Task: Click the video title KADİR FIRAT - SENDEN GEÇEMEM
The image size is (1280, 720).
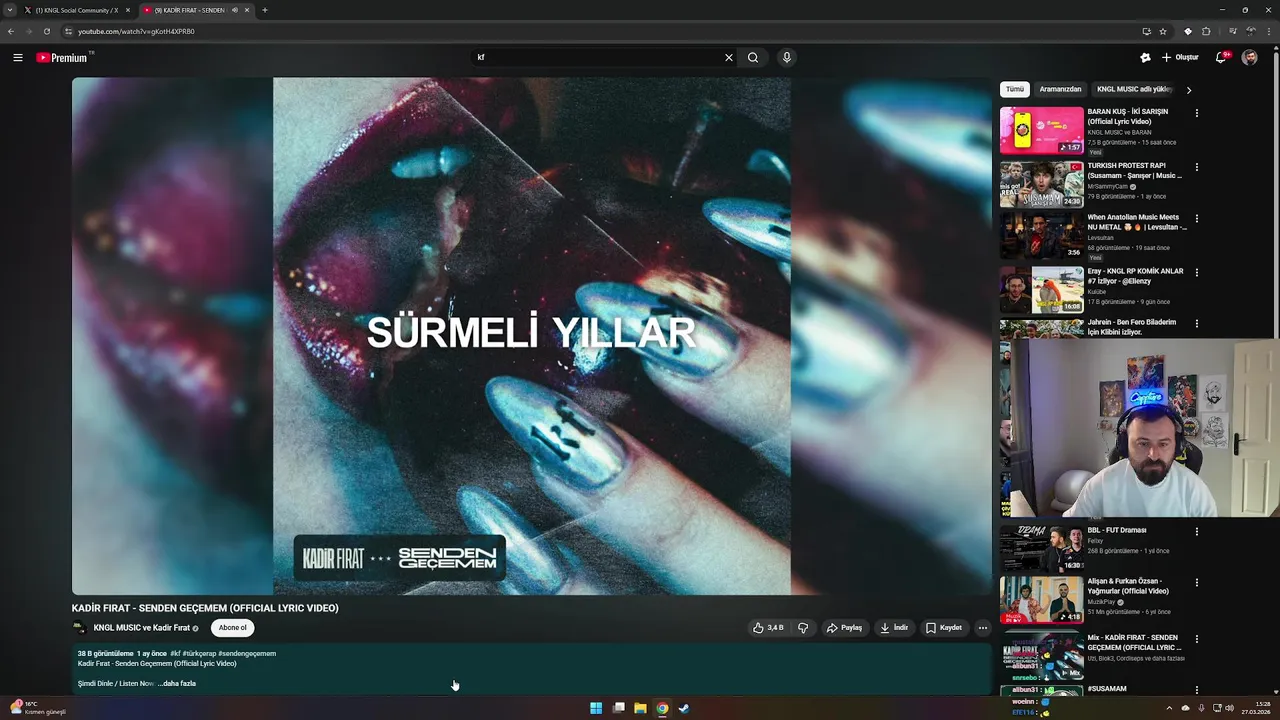Action: click(205, 608)
